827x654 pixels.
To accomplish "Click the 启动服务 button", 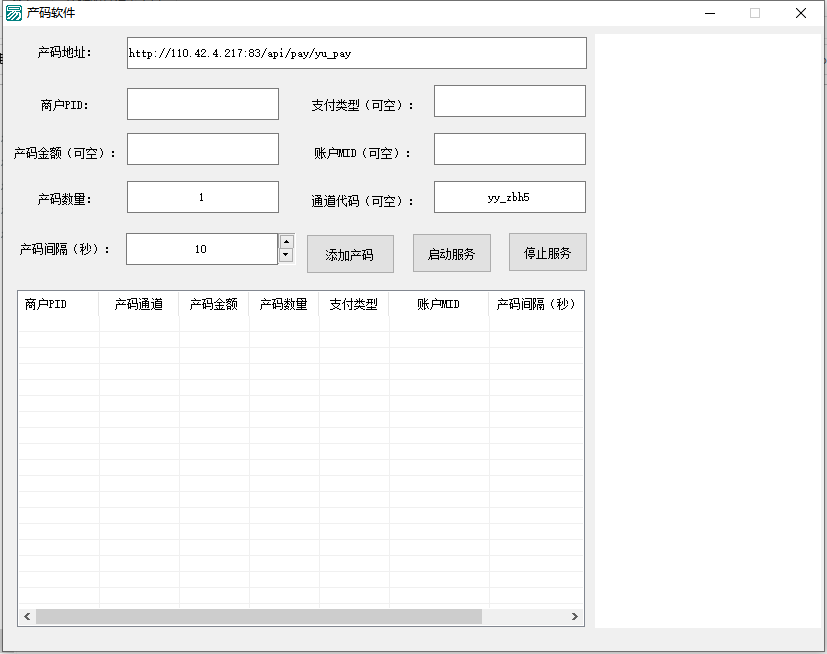I will point(451,253).
